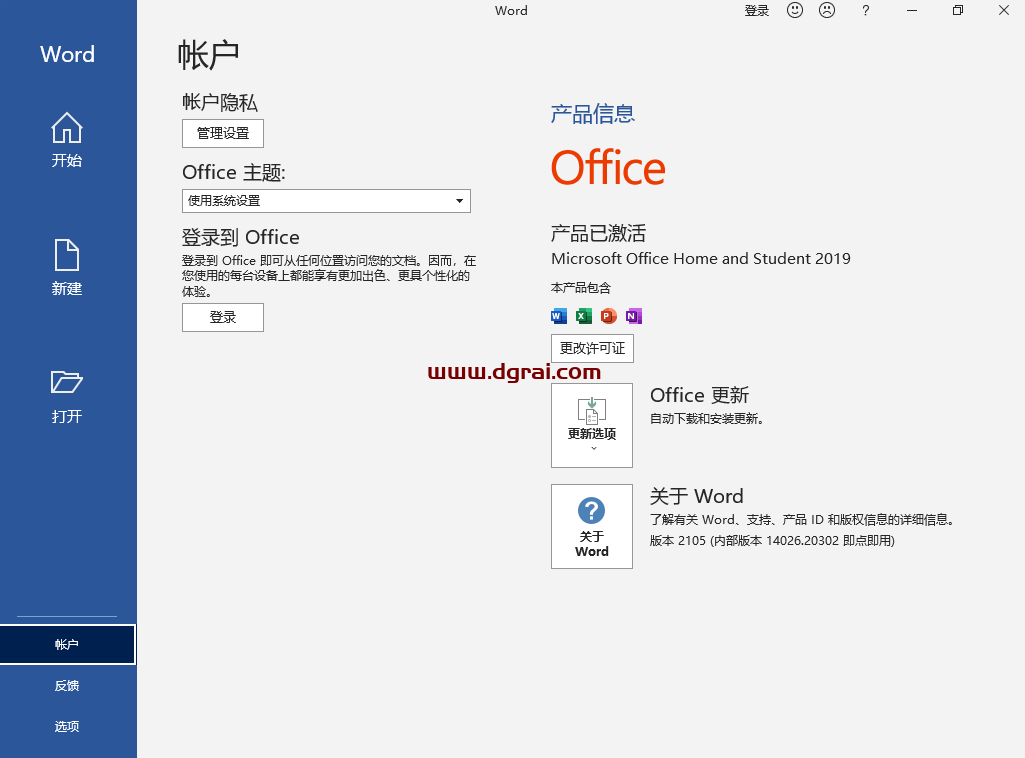Click the 自动下载和安装更新 text
Image resolution: width=1025 pixels, height=758 pixels.
tap(707, 419)
